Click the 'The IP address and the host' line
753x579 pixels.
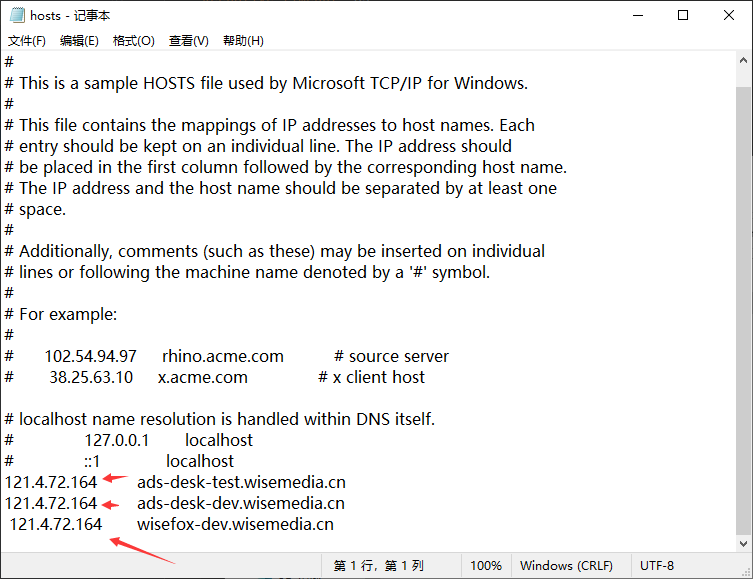tap(280, 189)
